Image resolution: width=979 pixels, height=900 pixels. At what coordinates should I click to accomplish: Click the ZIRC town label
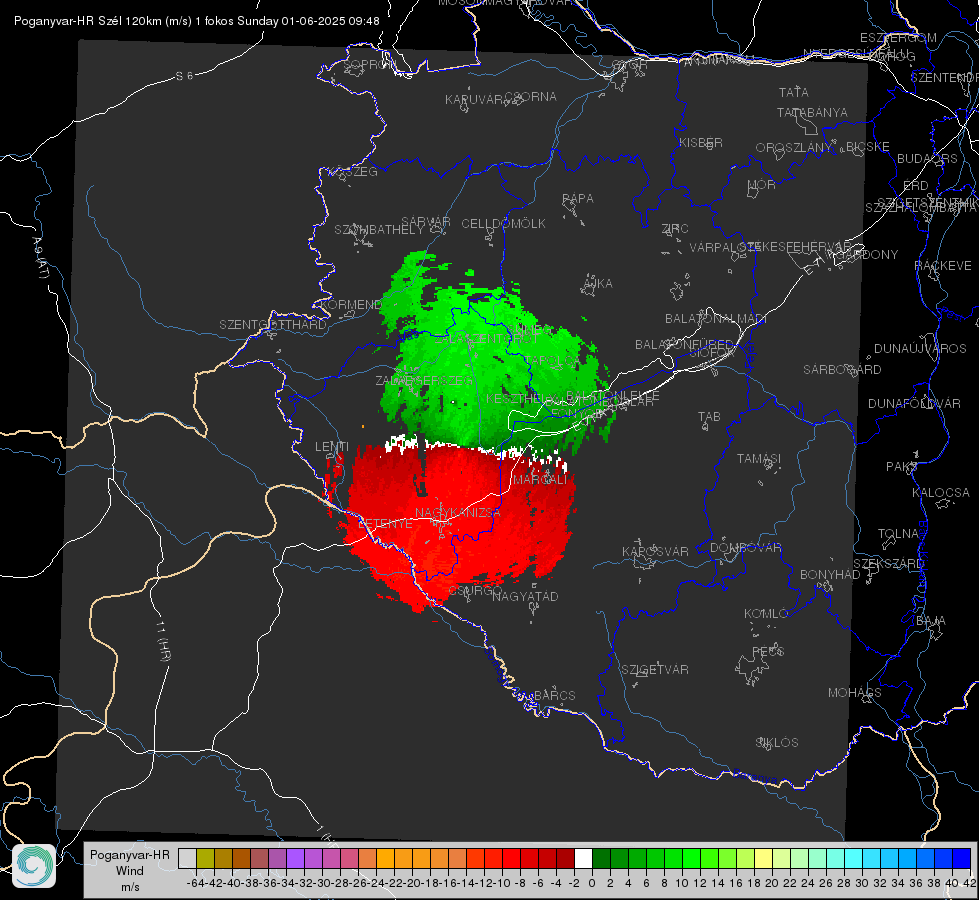click(x=675, y=229)
